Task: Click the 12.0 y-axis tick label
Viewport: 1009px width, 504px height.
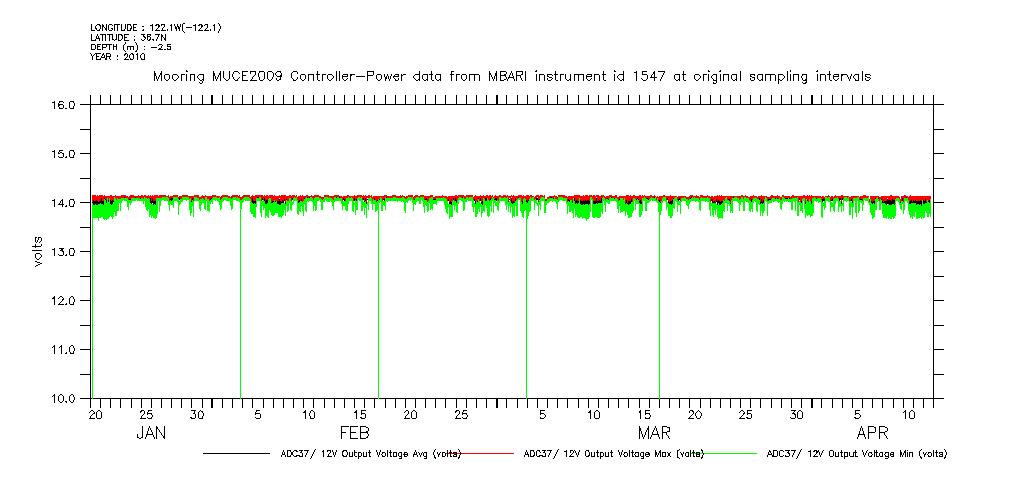Action: click(x=65, y=301)
